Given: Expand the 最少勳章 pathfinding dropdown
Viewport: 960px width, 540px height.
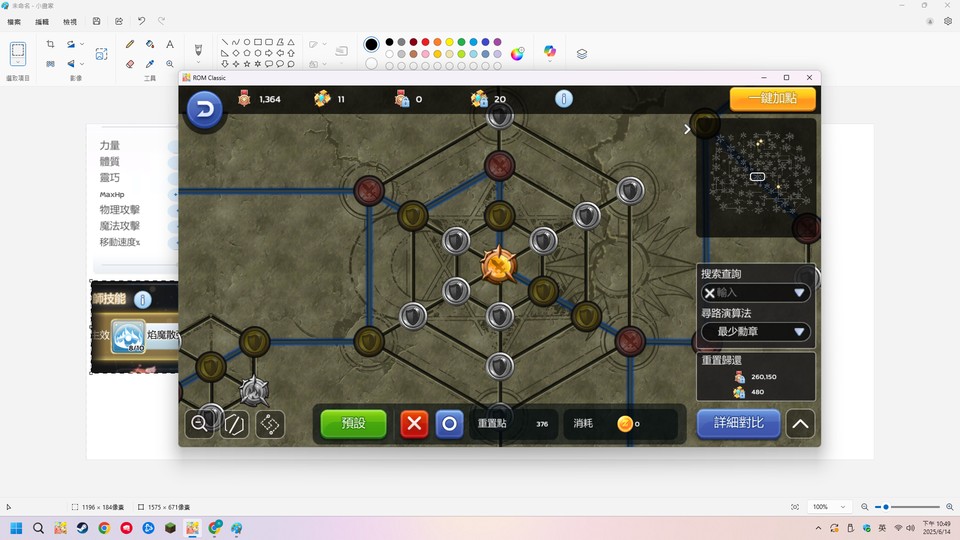Looking at the screenshot, I should pyautogui.click(x=756, y=332).
